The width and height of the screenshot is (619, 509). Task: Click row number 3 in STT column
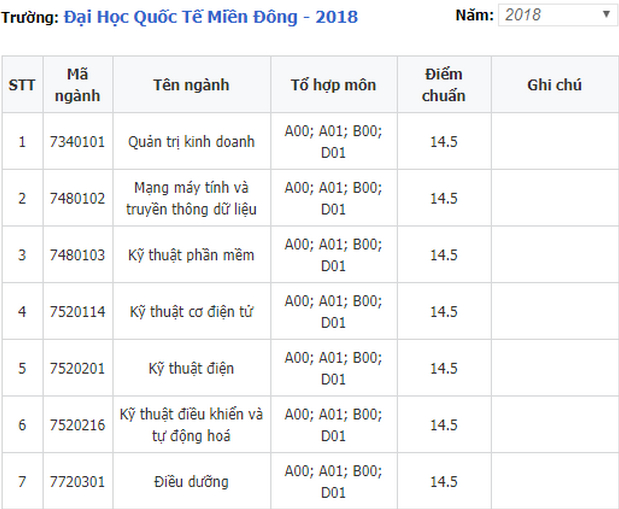pos(22,255)
